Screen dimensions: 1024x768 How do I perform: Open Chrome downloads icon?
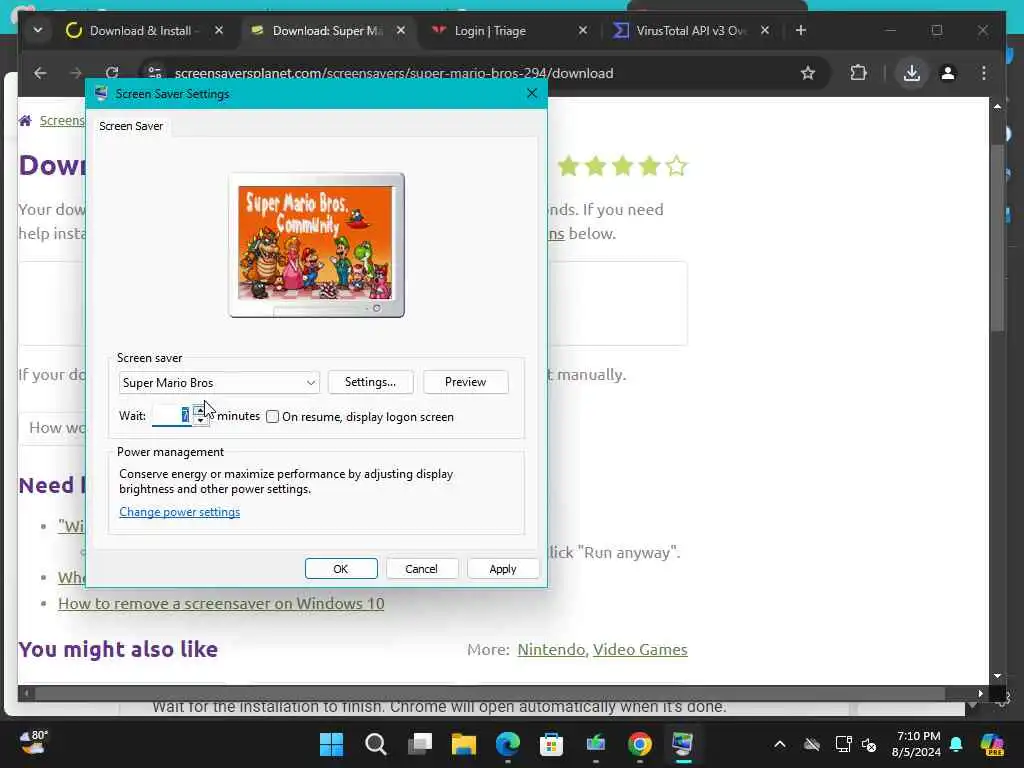(912, 73)
